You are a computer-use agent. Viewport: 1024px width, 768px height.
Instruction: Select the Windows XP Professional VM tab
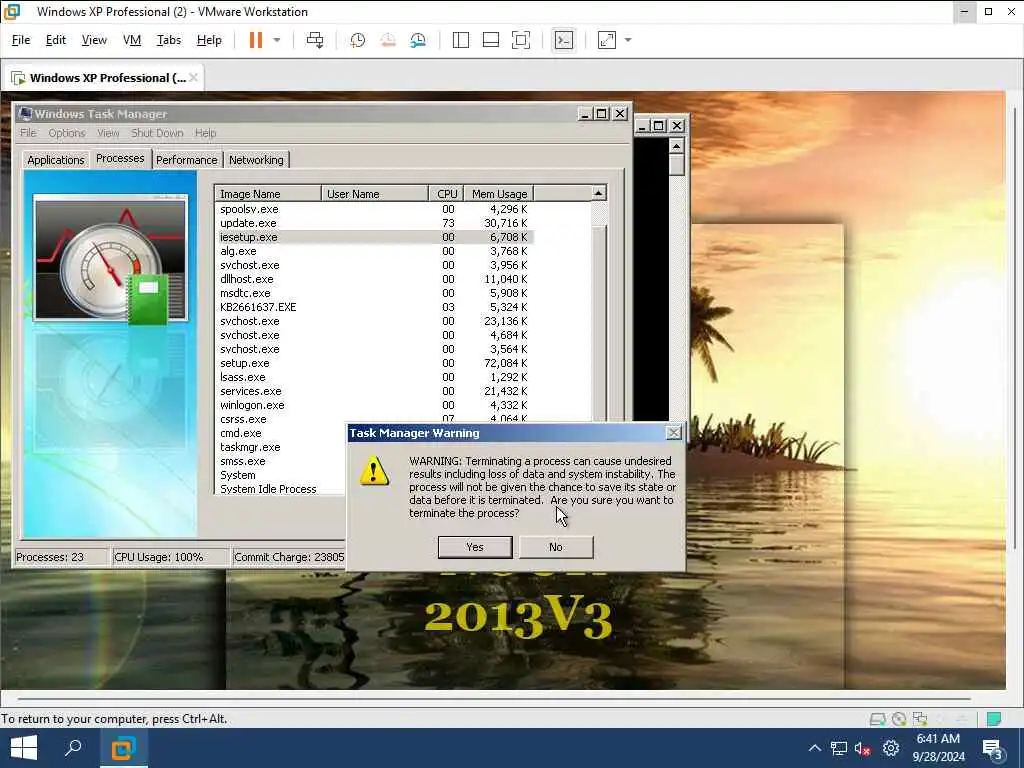point(103,78)
